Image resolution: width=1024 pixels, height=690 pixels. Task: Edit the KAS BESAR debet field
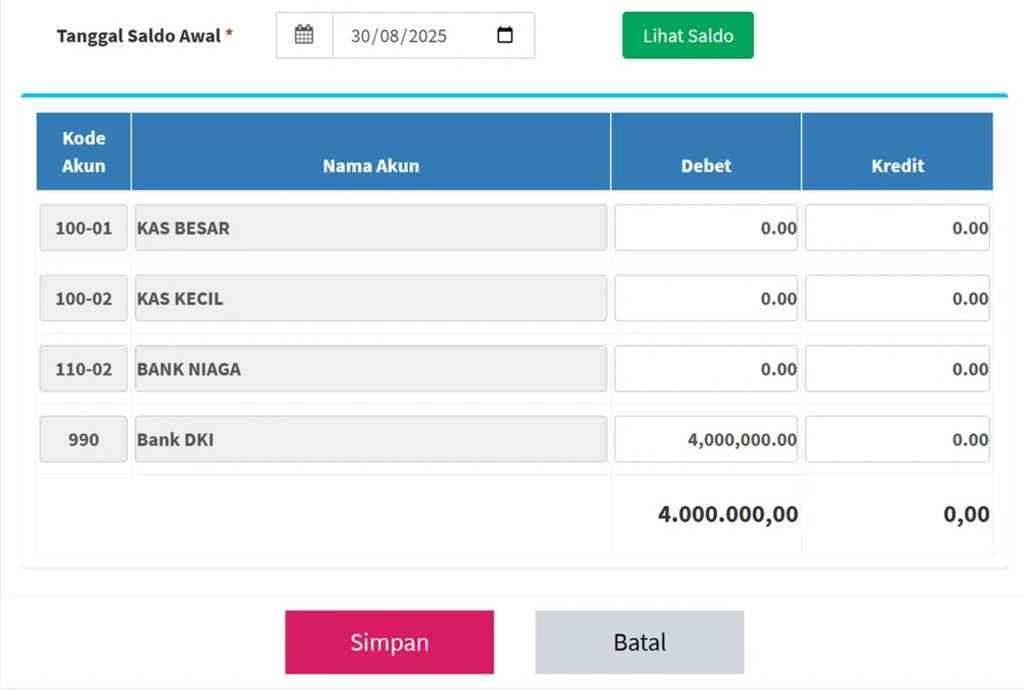click(706, 228)
